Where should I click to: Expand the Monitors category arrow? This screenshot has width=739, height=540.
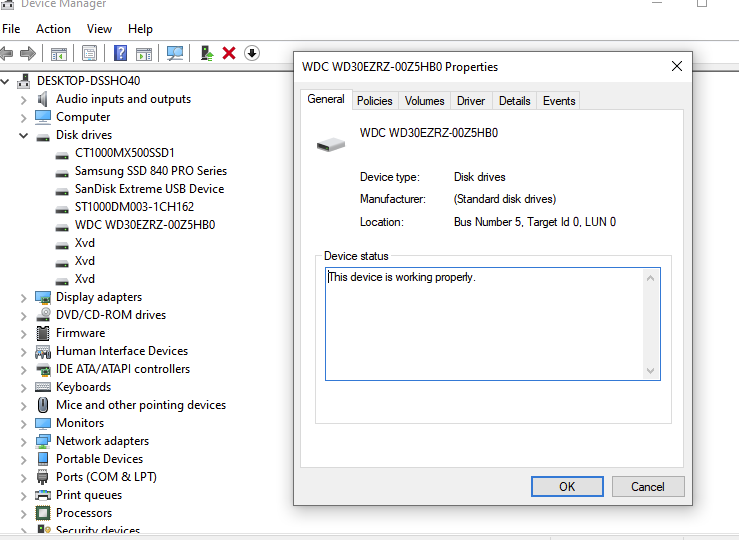pyautogui.click(x=24, y=424)
